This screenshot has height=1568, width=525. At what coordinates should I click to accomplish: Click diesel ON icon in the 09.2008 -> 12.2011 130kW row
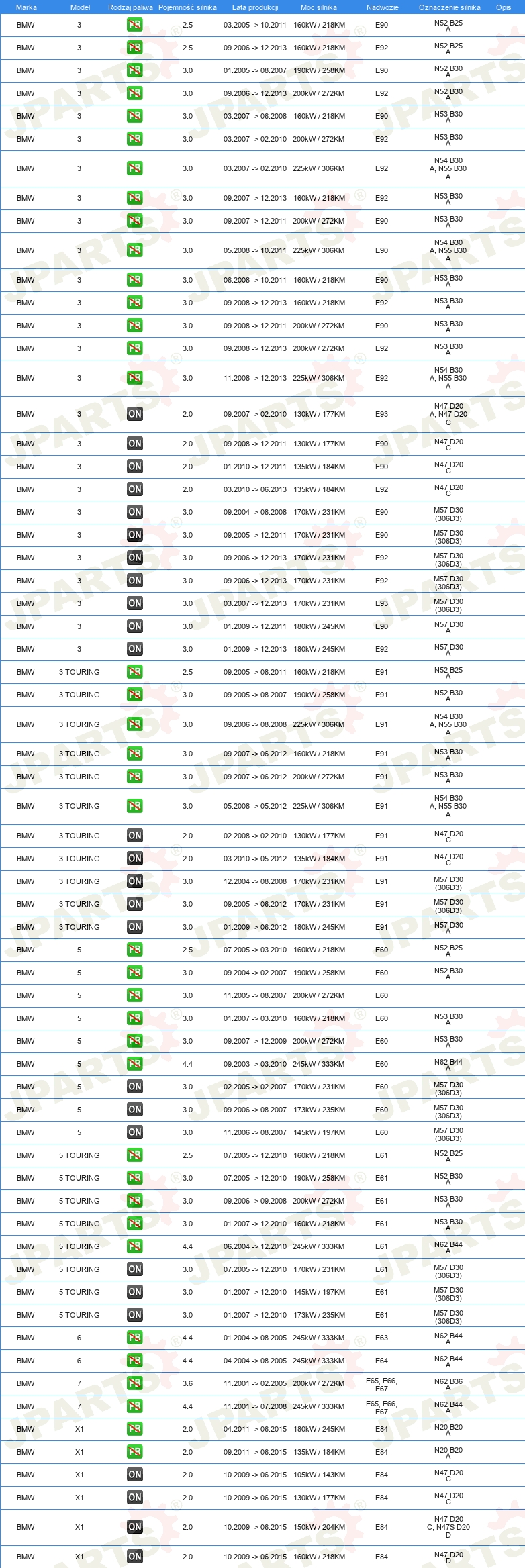click(134, 444)
